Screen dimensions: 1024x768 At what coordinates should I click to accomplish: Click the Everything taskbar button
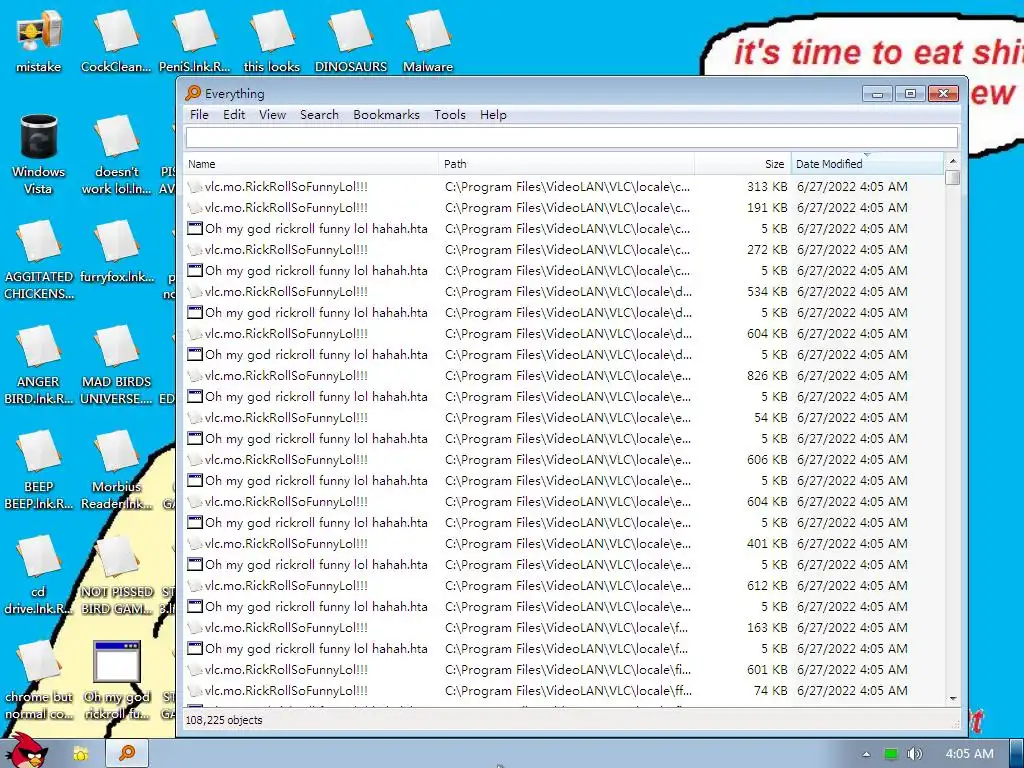tap(127, 754)
